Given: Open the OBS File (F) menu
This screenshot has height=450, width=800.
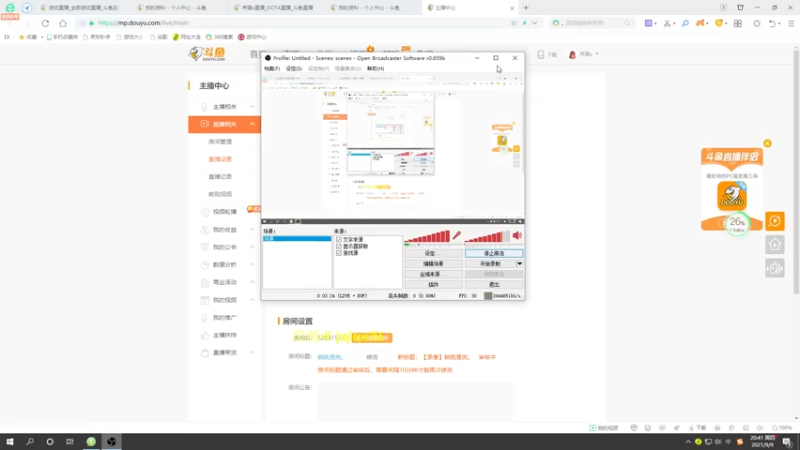Looking at the screenshot, I should [272, 68].
